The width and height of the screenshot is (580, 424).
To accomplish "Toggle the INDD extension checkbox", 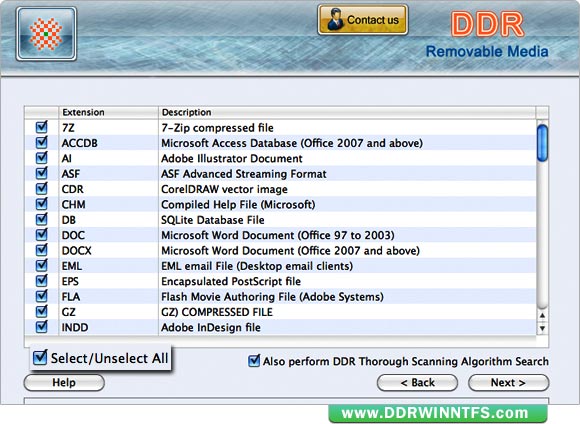I will click(41, 327).
